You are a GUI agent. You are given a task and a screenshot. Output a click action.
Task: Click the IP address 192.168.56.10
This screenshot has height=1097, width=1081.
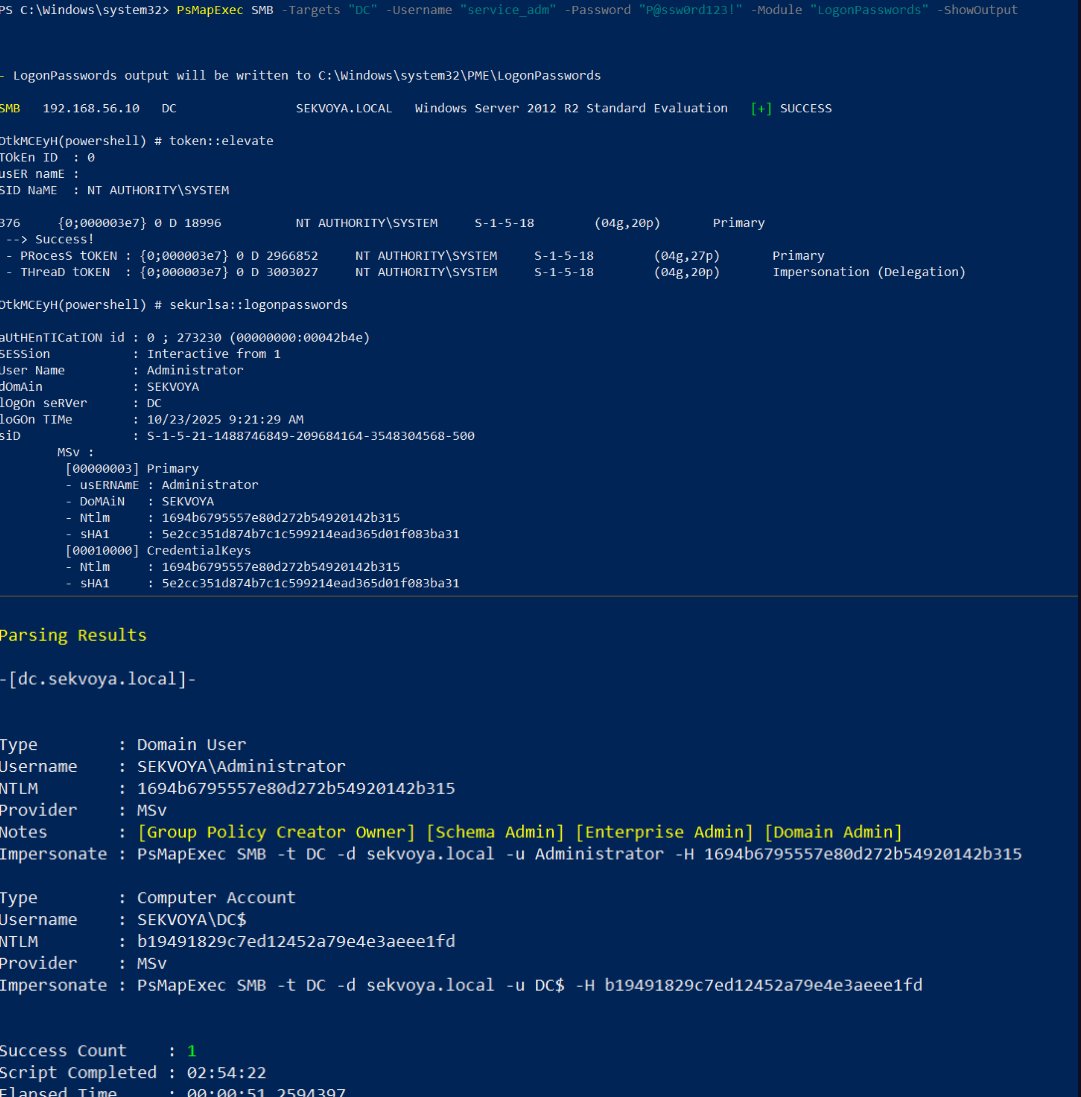point(91,108)
